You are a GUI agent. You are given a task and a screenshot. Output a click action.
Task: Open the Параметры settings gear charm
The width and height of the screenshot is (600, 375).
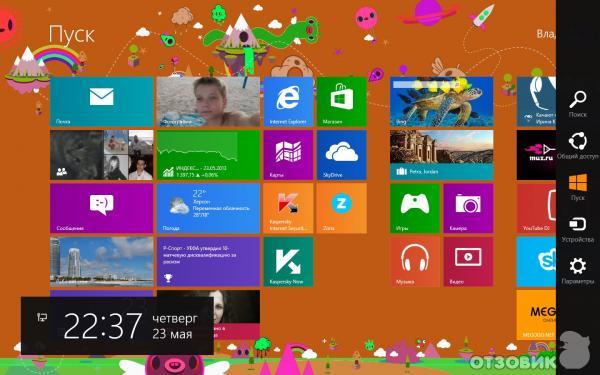pos(578,271)
